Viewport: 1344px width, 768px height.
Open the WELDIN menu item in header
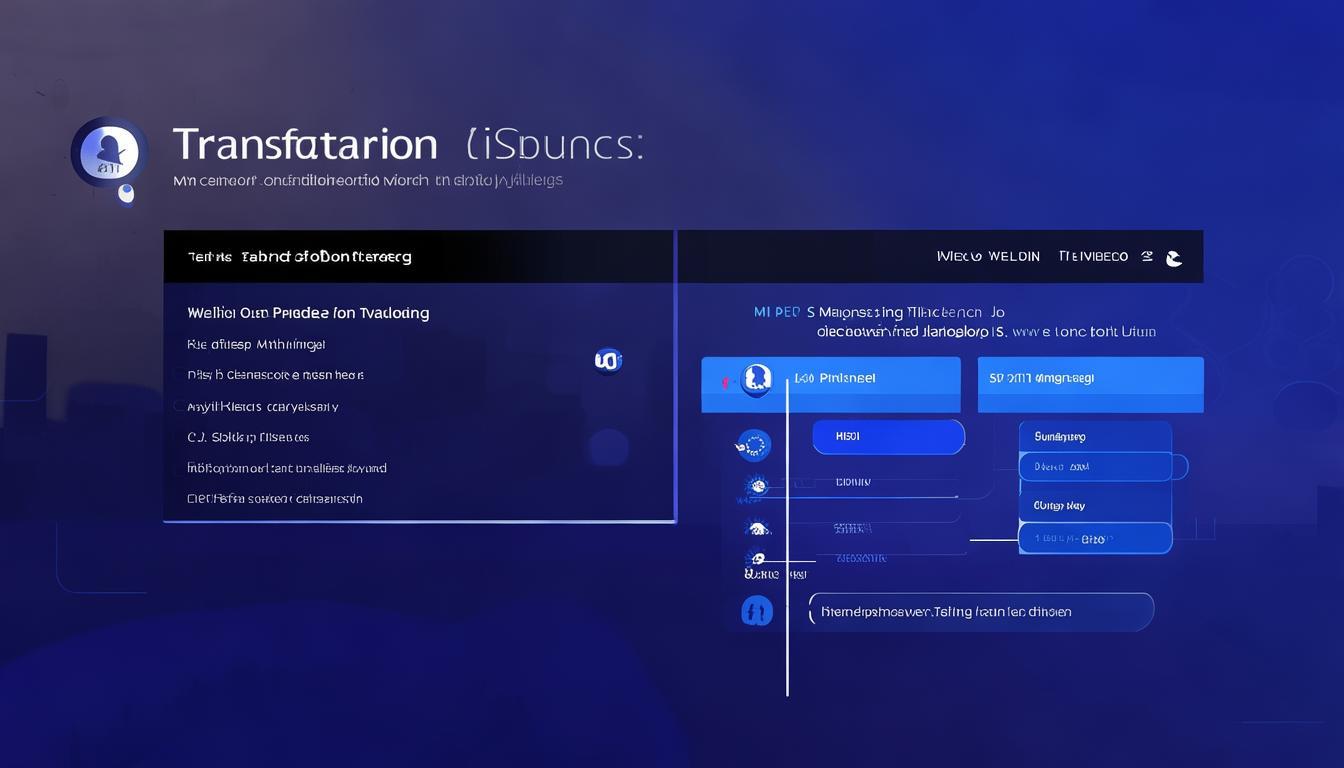coord(1014,257)
